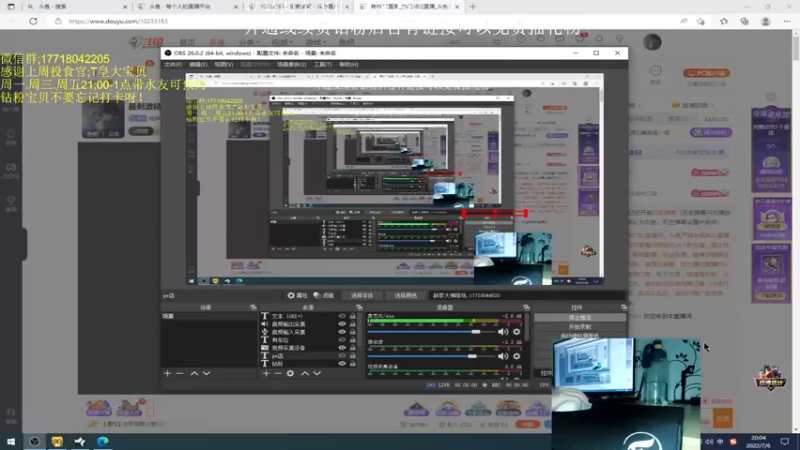Viewport: 800px width, 450px height.
Task: Toggle visibility of 音频输入采集 source
Action: pos(342,332)
